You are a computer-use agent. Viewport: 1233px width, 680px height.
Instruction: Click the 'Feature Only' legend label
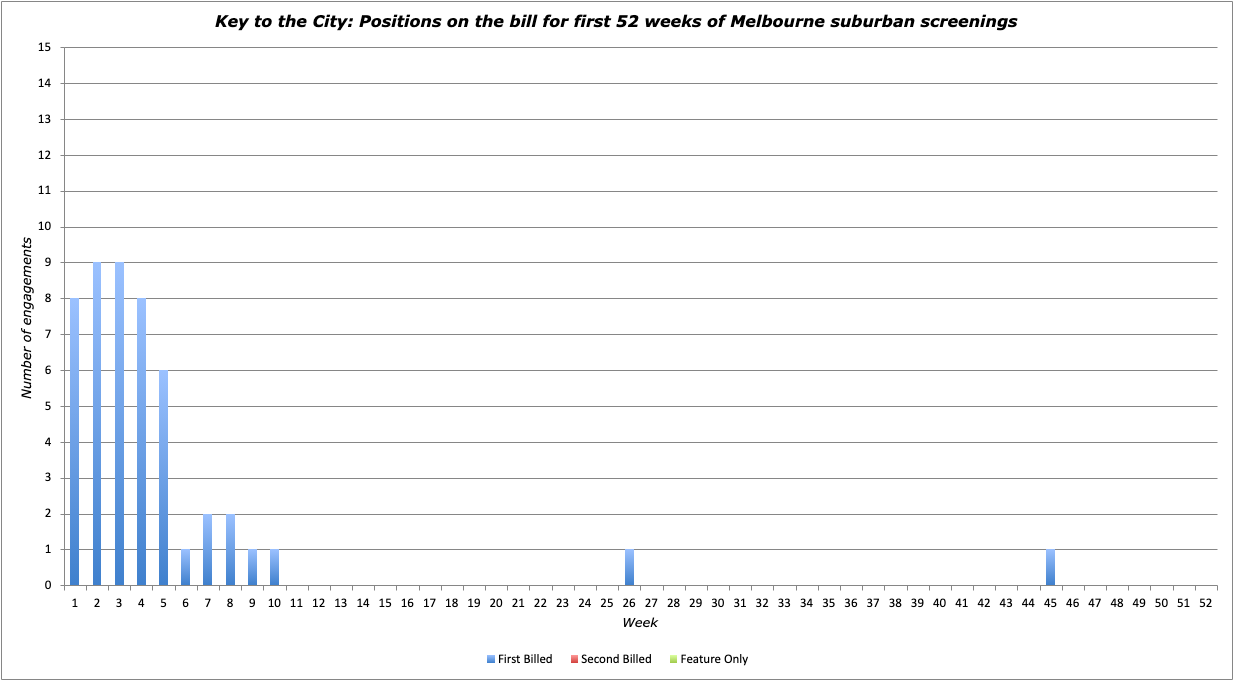[x=714, y=660]
